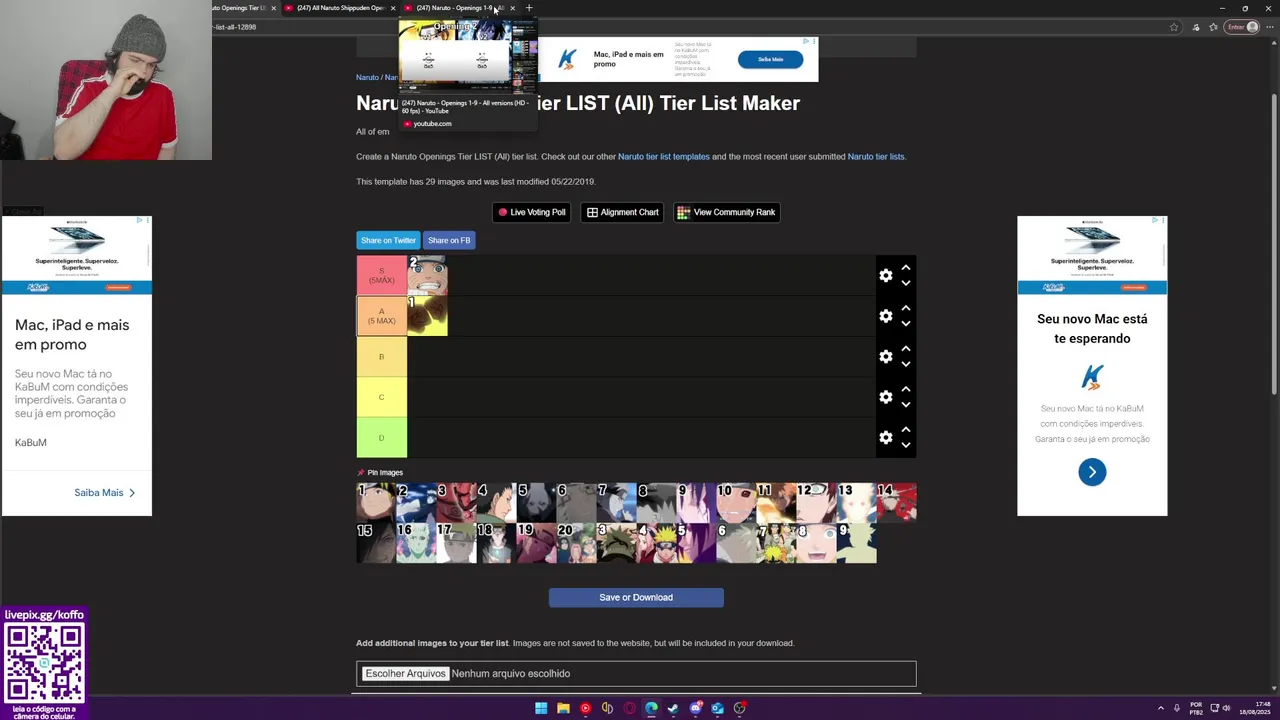Open the Naruto tier list templates link
Image resolution: width=1280 pixels, height=720 pixels.
click(x=663, y=156)
